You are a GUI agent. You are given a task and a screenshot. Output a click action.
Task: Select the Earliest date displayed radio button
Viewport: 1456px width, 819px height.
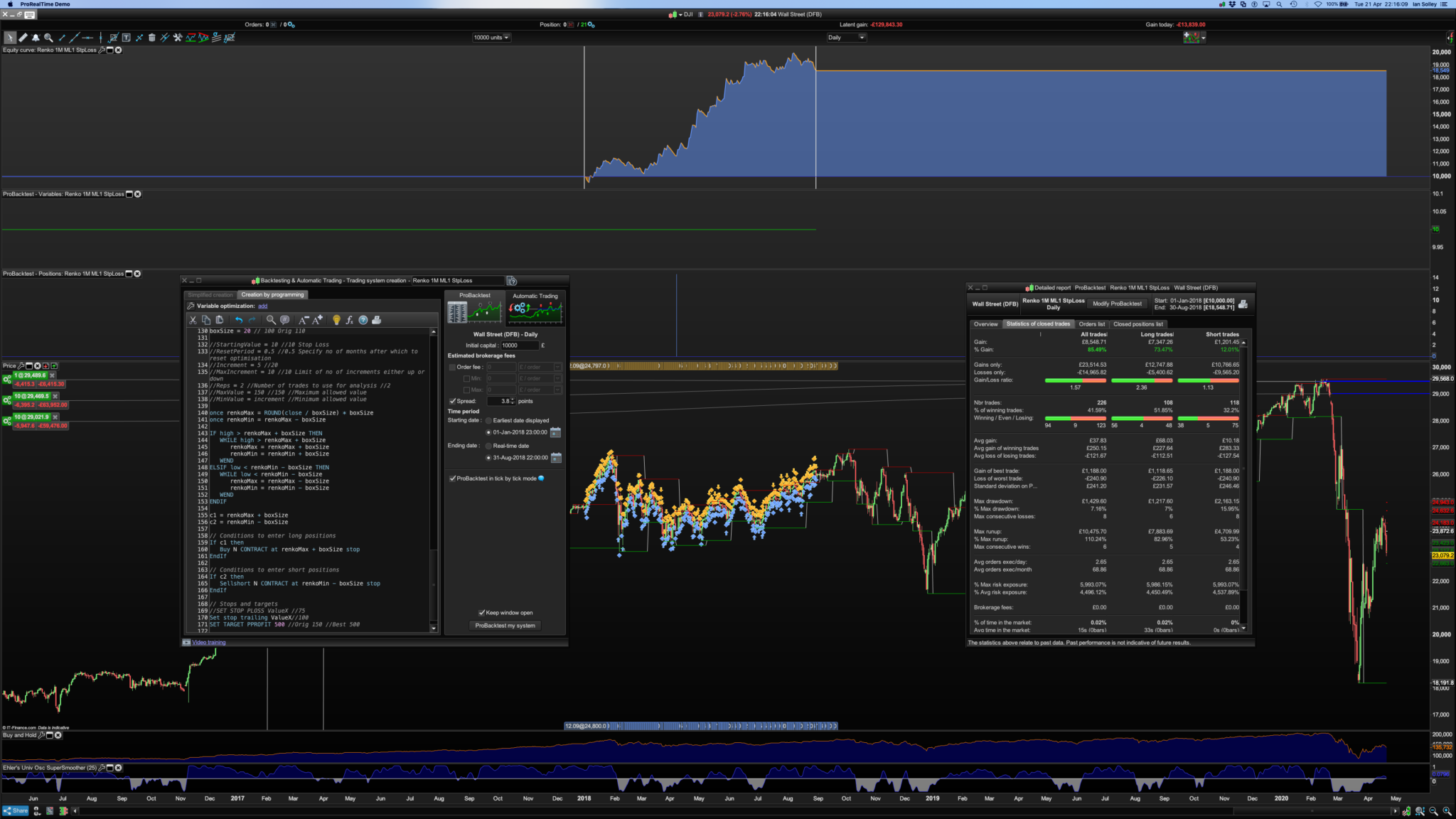(x=488, y=421)
